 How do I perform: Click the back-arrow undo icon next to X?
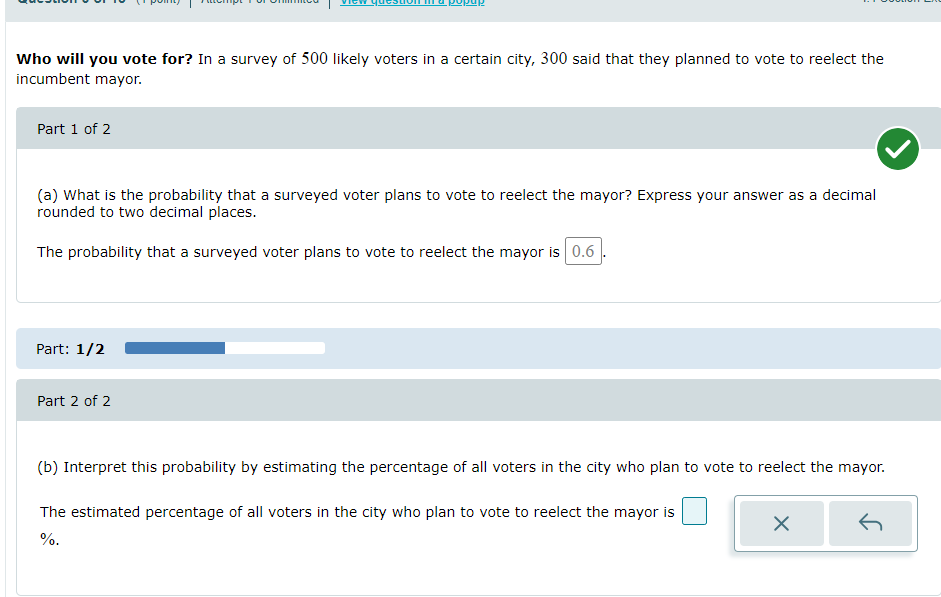[x=870, y=523]
